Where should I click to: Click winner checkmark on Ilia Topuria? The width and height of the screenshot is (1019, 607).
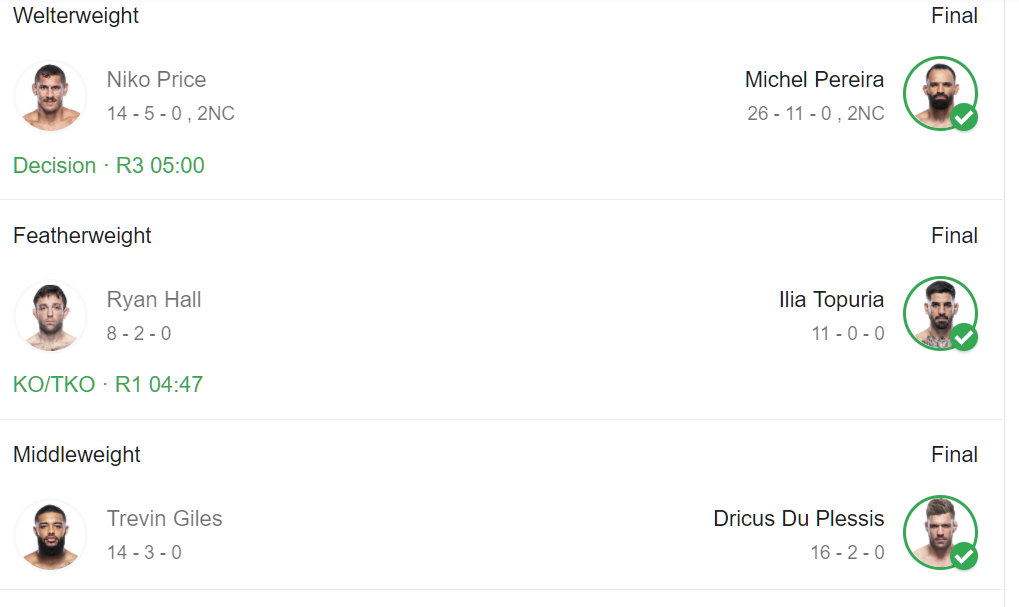[964, 338]
